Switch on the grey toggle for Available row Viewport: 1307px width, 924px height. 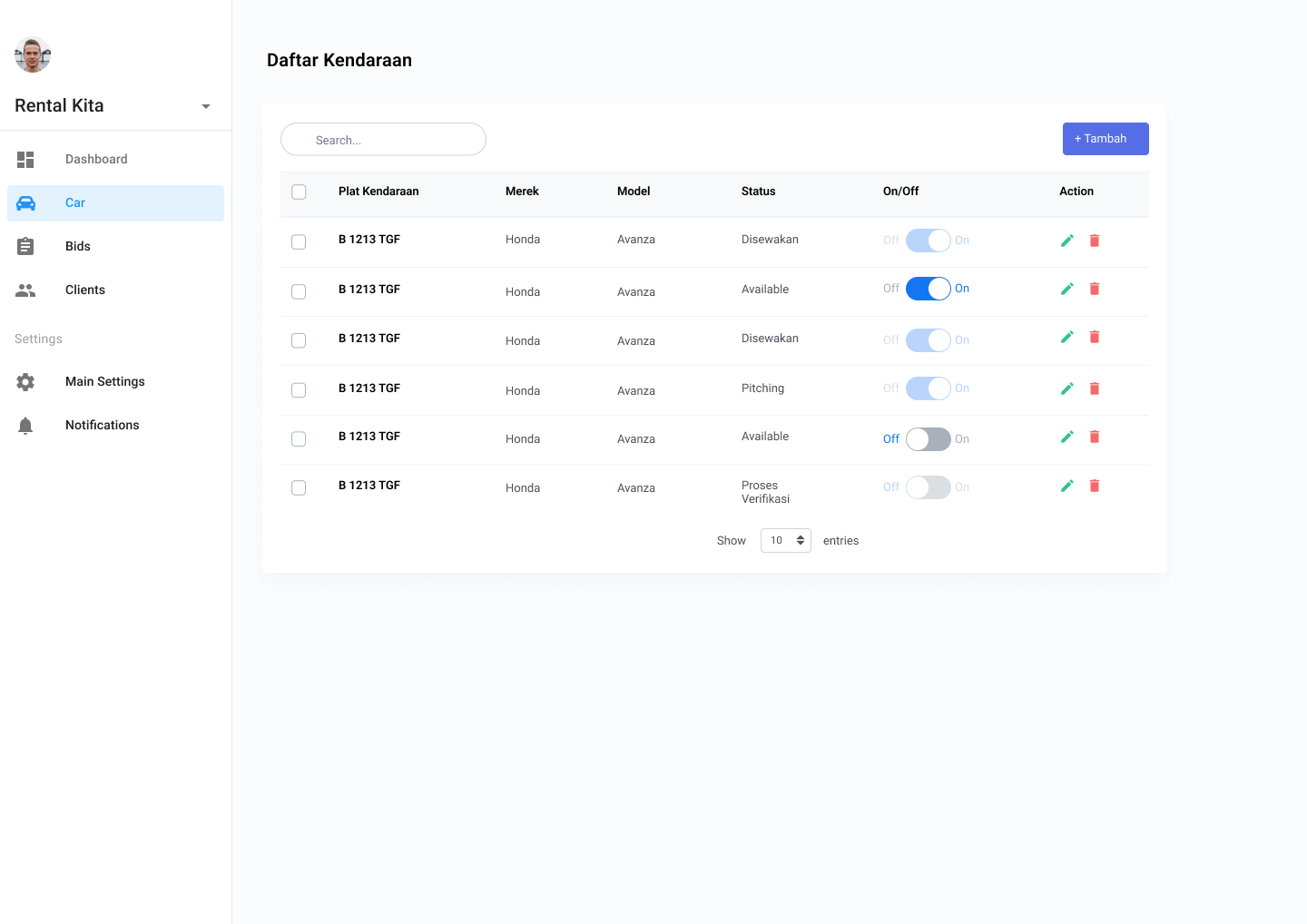point(928,439)
